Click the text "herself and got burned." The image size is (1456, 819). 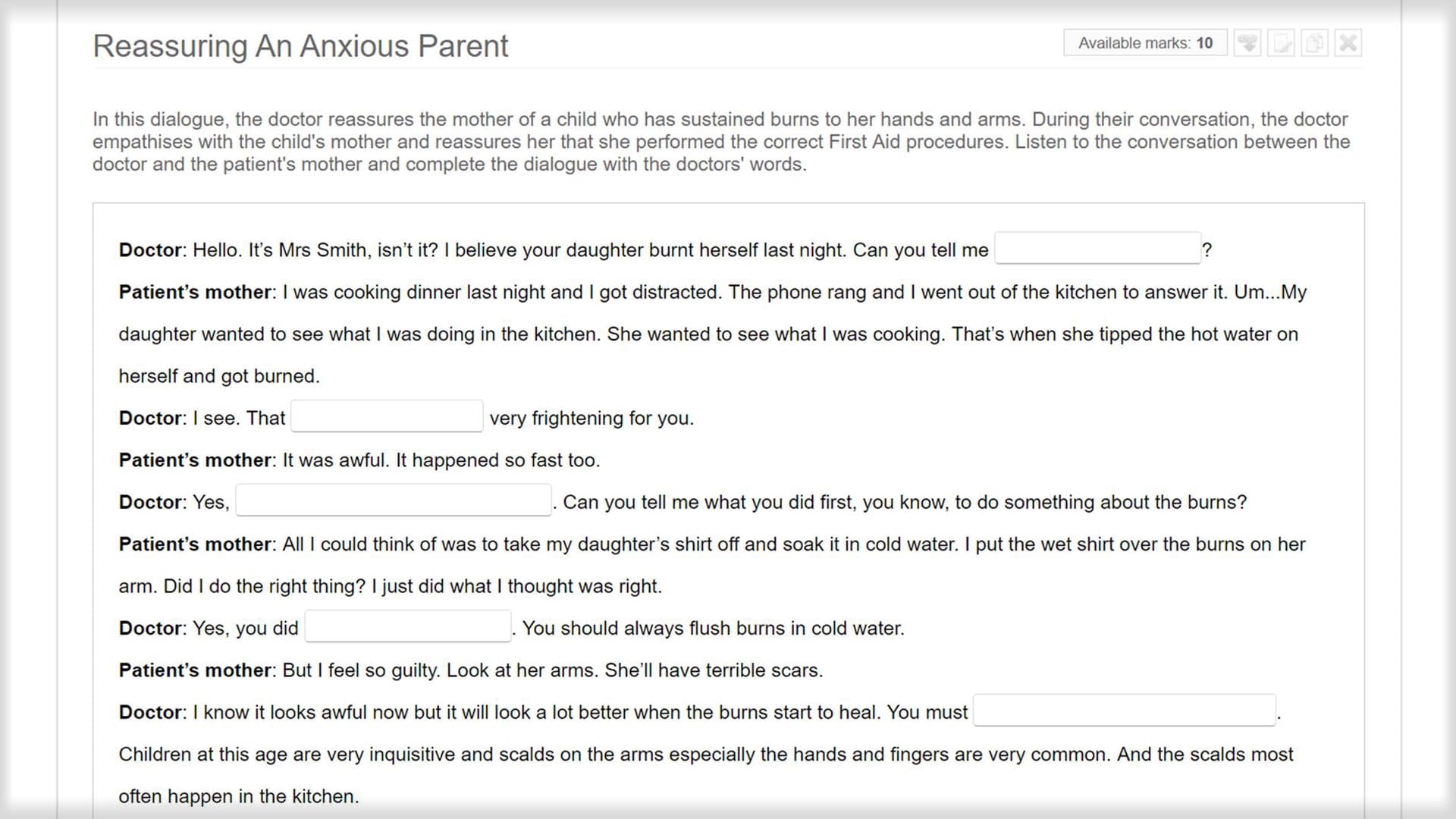coord(219,376)
